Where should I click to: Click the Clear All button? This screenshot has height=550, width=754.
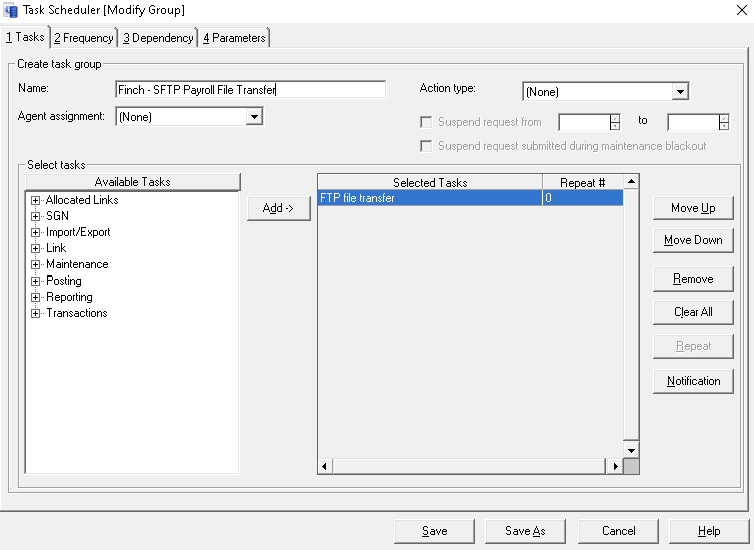point(693,312)
